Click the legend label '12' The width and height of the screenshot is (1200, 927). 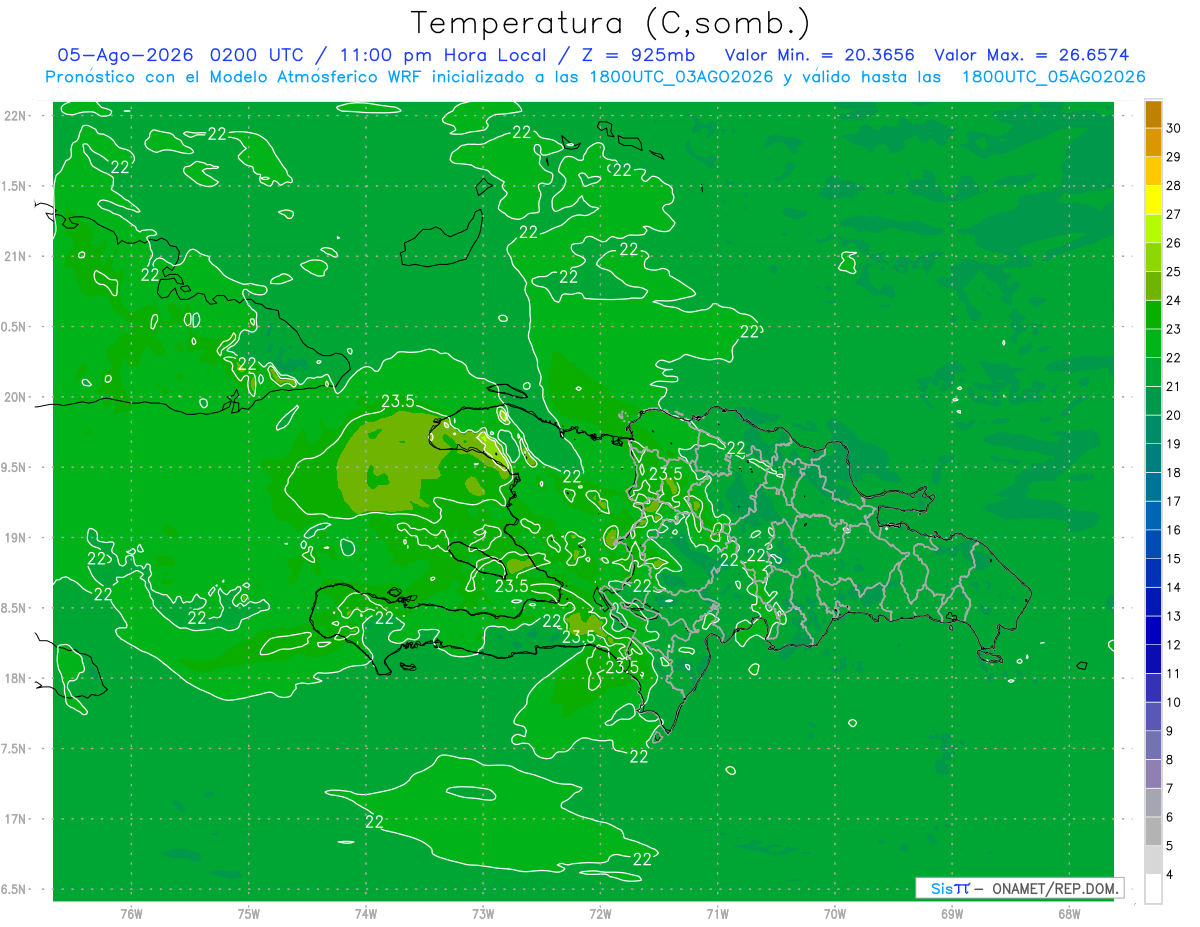[x=1173, y=645]
